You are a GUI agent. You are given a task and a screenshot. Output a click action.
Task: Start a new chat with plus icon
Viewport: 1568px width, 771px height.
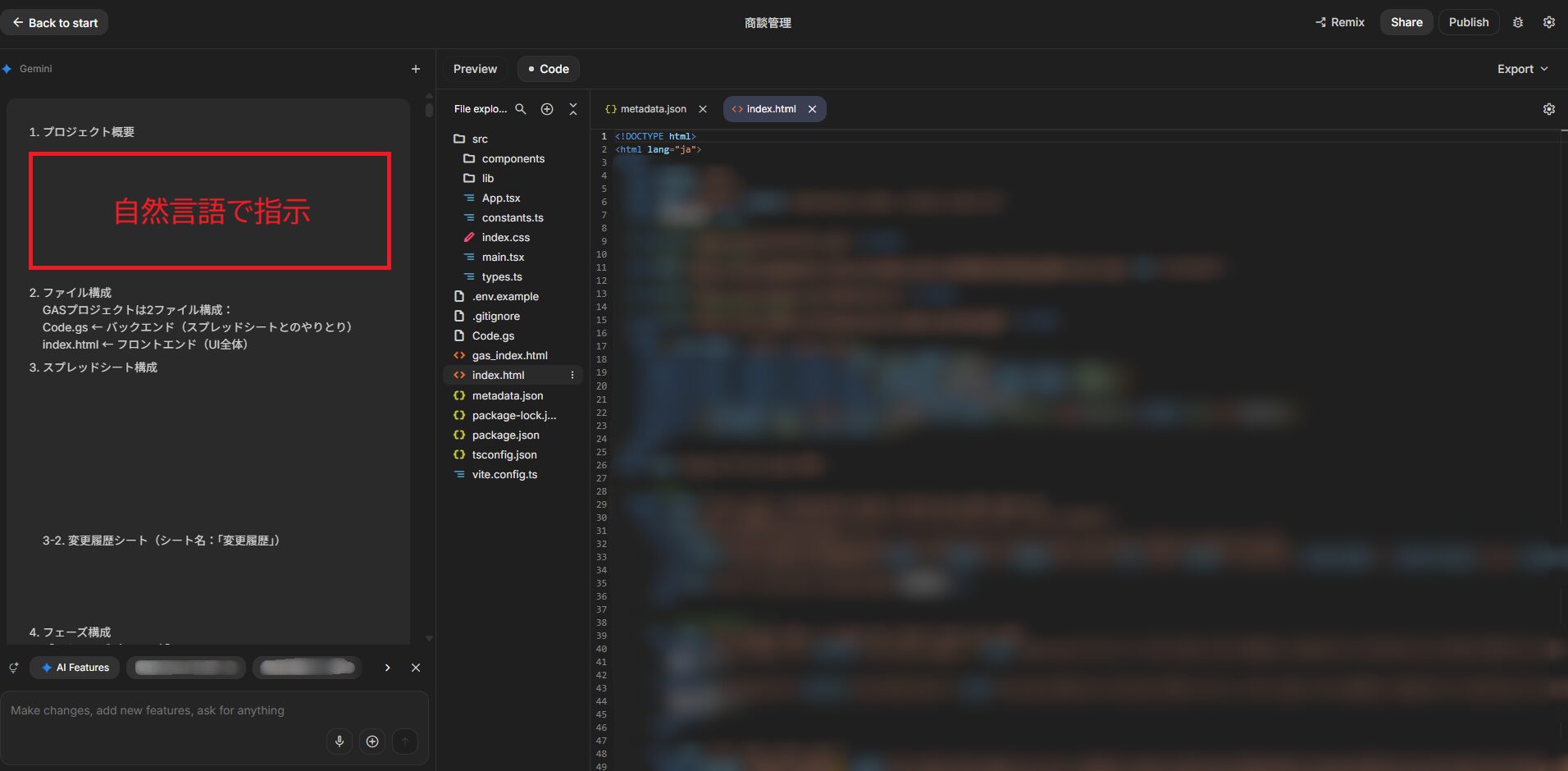(416, 69)
